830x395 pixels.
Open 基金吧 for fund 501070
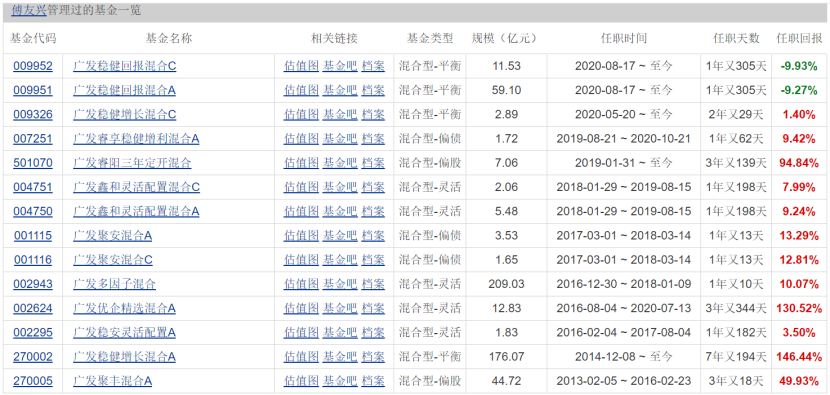(340, 163)
